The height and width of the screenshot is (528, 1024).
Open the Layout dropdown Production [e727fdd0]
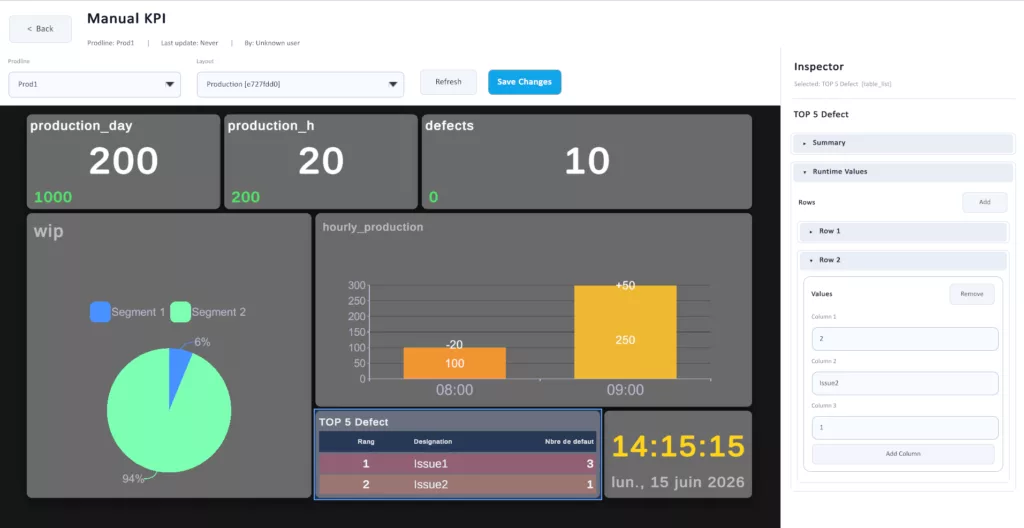point(300,84)
